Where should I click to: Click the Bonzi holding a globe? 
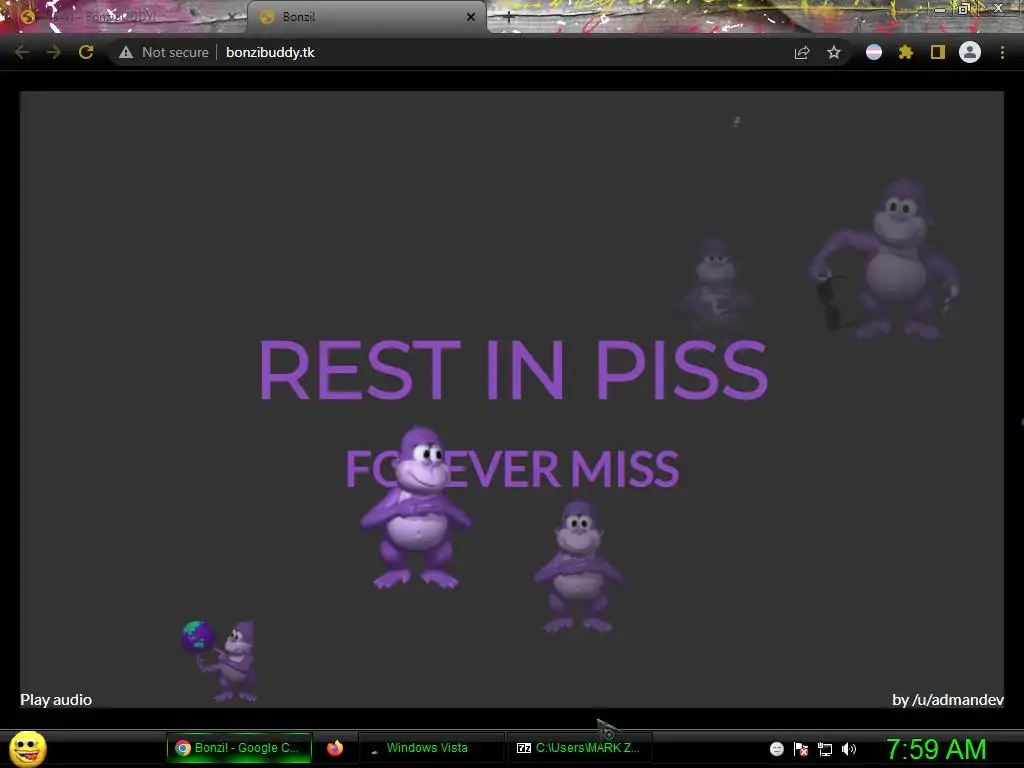tap(220, 660)
